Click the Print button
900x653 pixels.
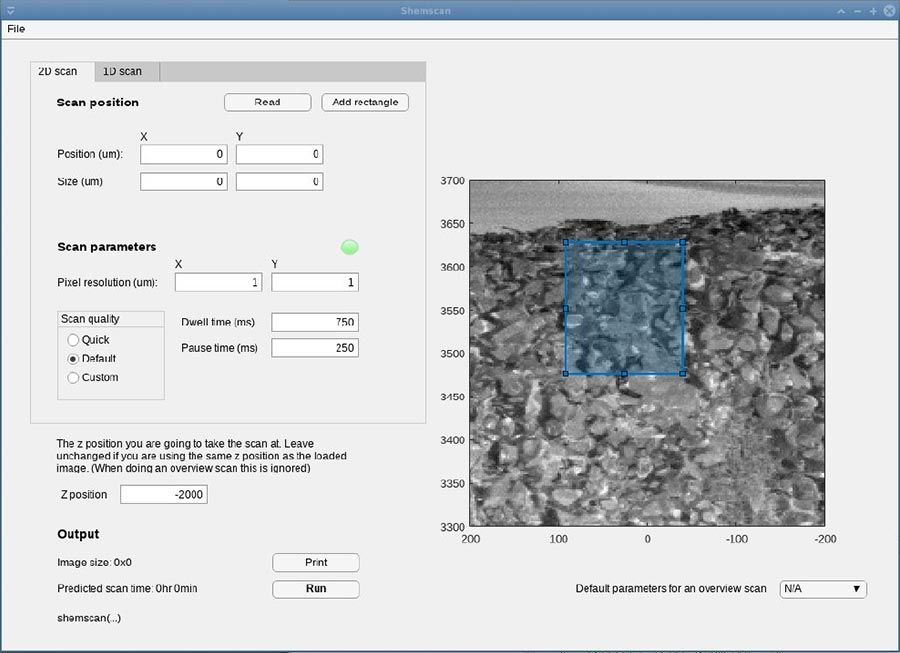coord(315,563)
